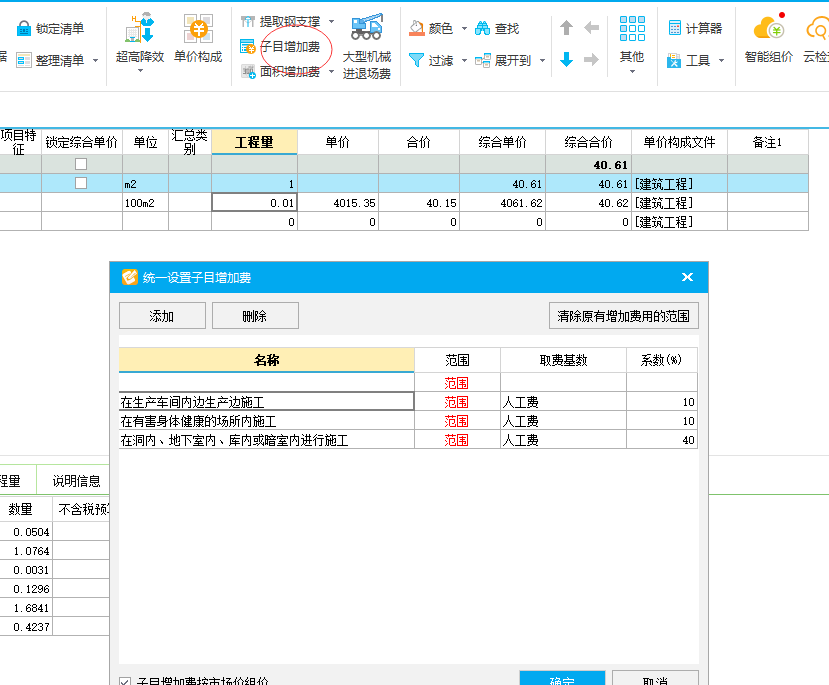Open the 单价构成 tool
The height and width of the screenshot is (685, 829).
(x=198, y=38)
